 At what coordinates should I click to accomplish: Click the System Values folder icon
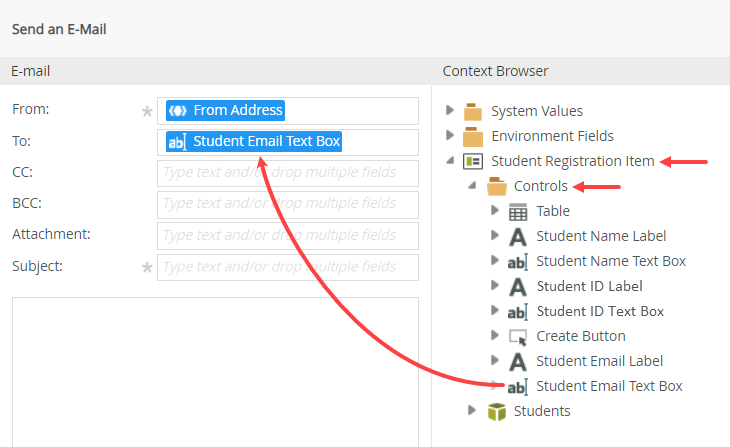[x=473, y=111]
